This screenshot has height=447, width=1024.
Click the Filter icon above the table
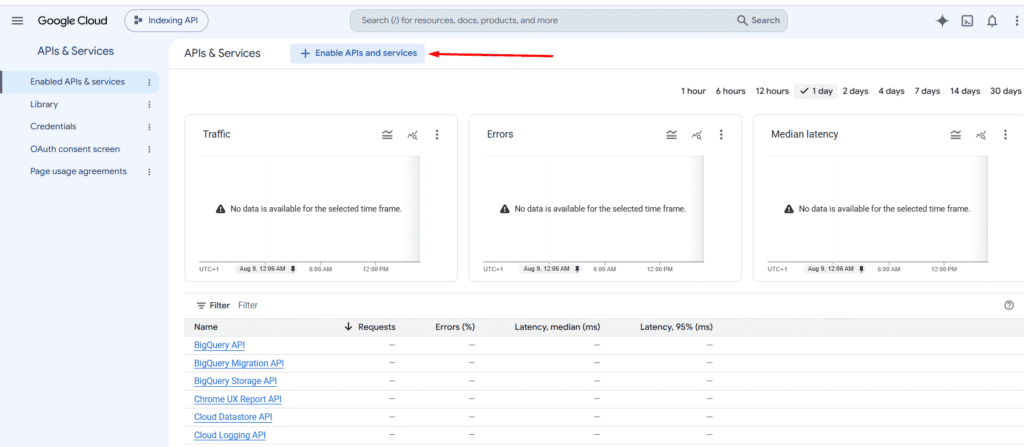(201, 305)
